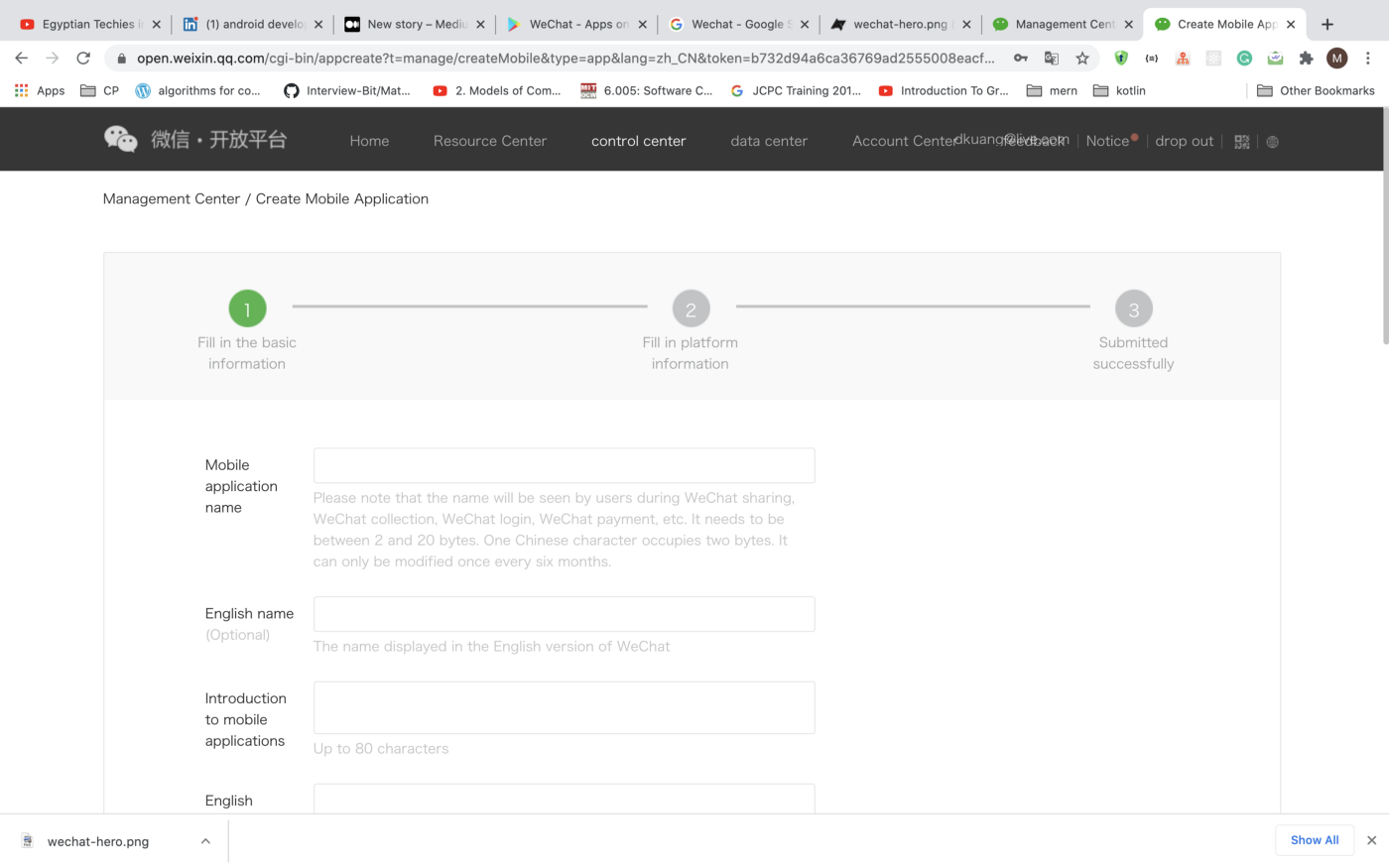
Task: Open the green shield extension
Action: [x=1121, y=59]
